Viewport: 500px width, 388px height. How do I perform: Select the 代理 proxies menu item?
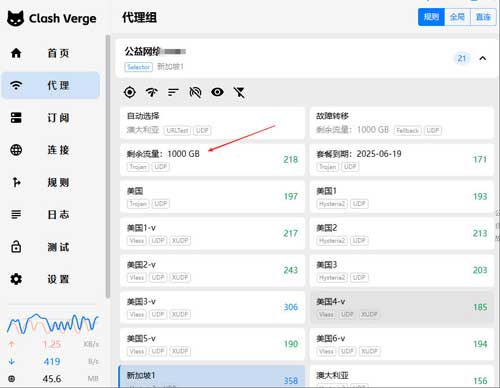pos(51,85)
